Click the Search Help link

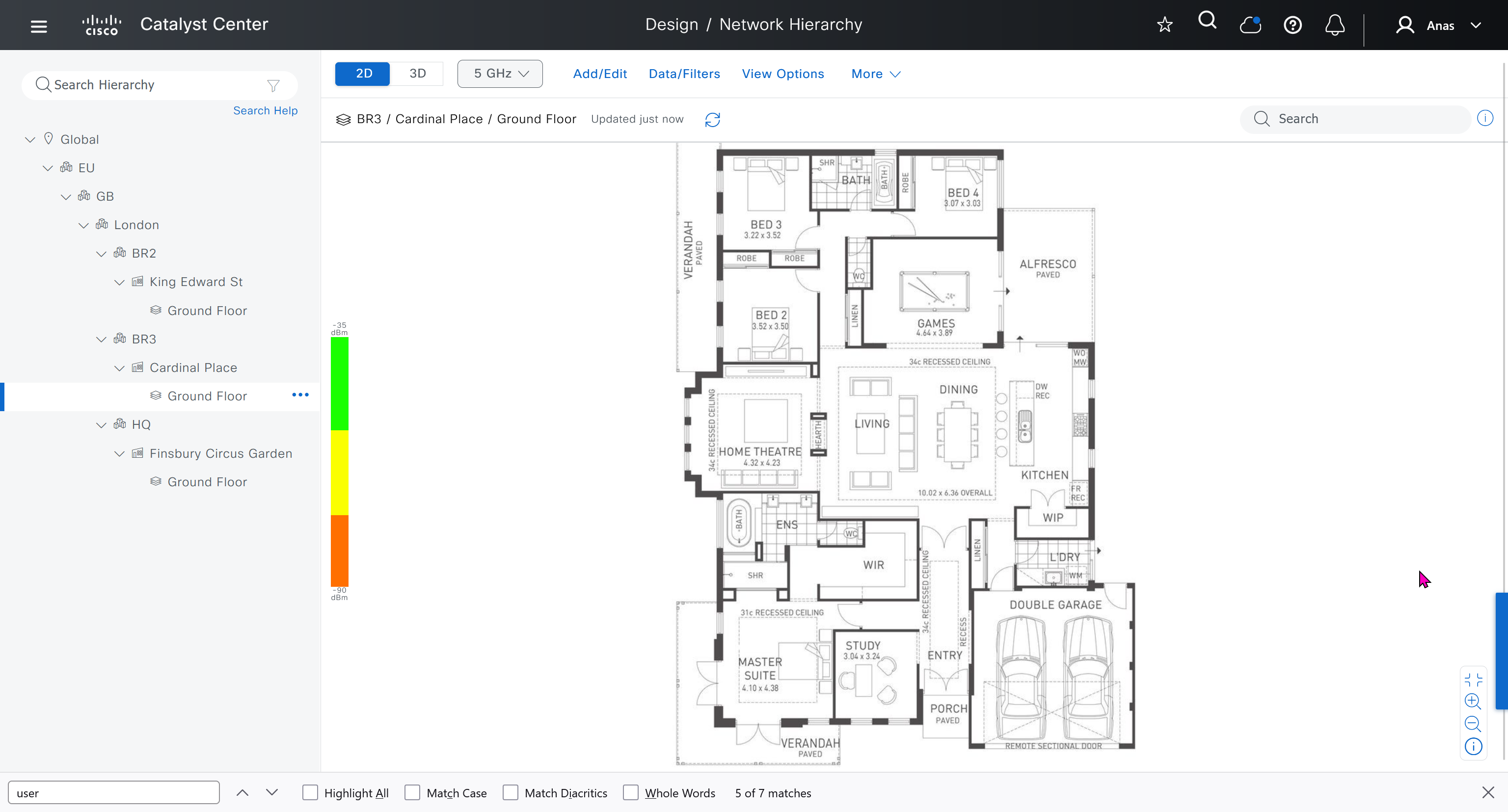click(265, 110)
